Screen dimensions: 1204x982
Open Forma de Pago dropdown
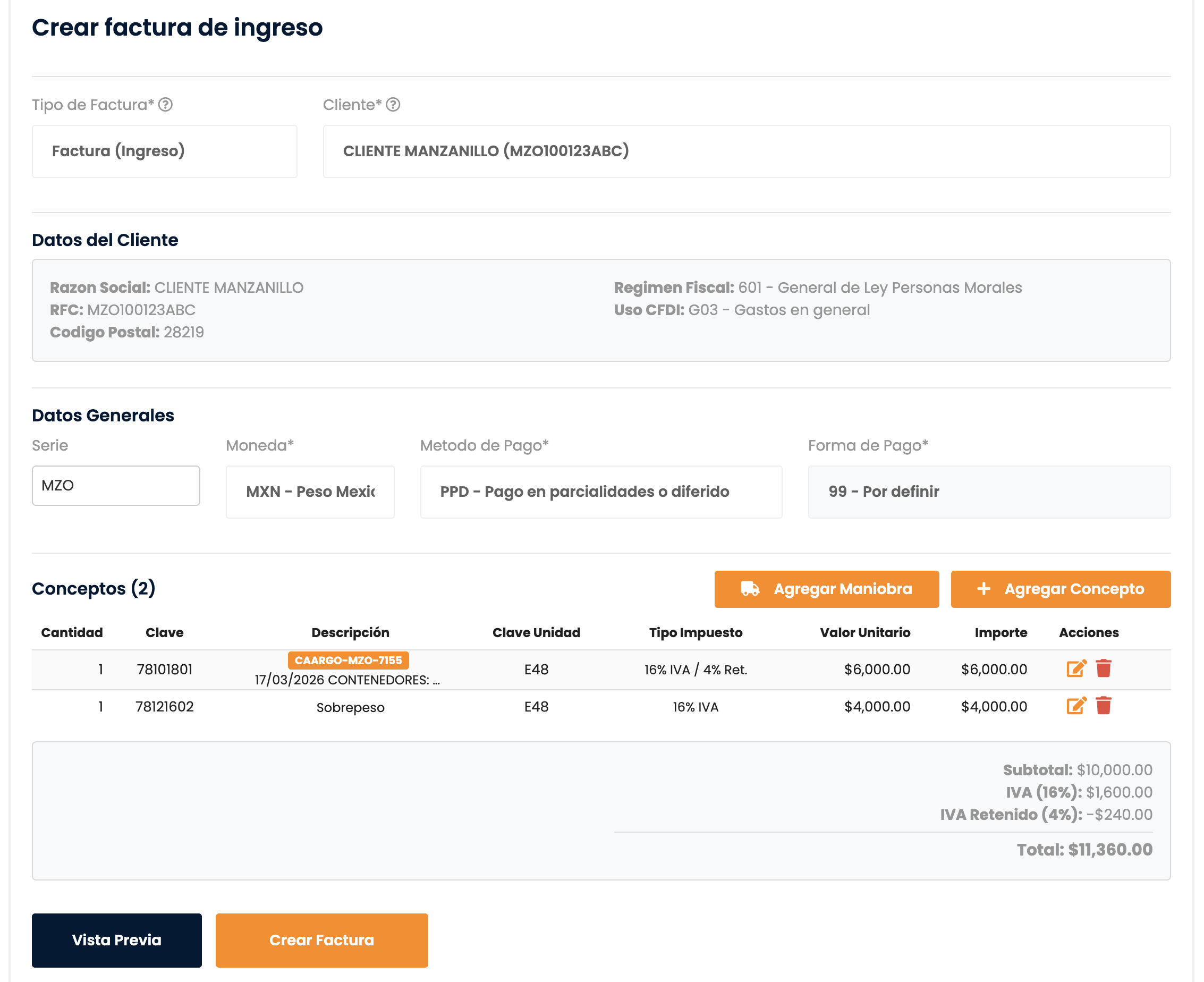click(988, 492)
